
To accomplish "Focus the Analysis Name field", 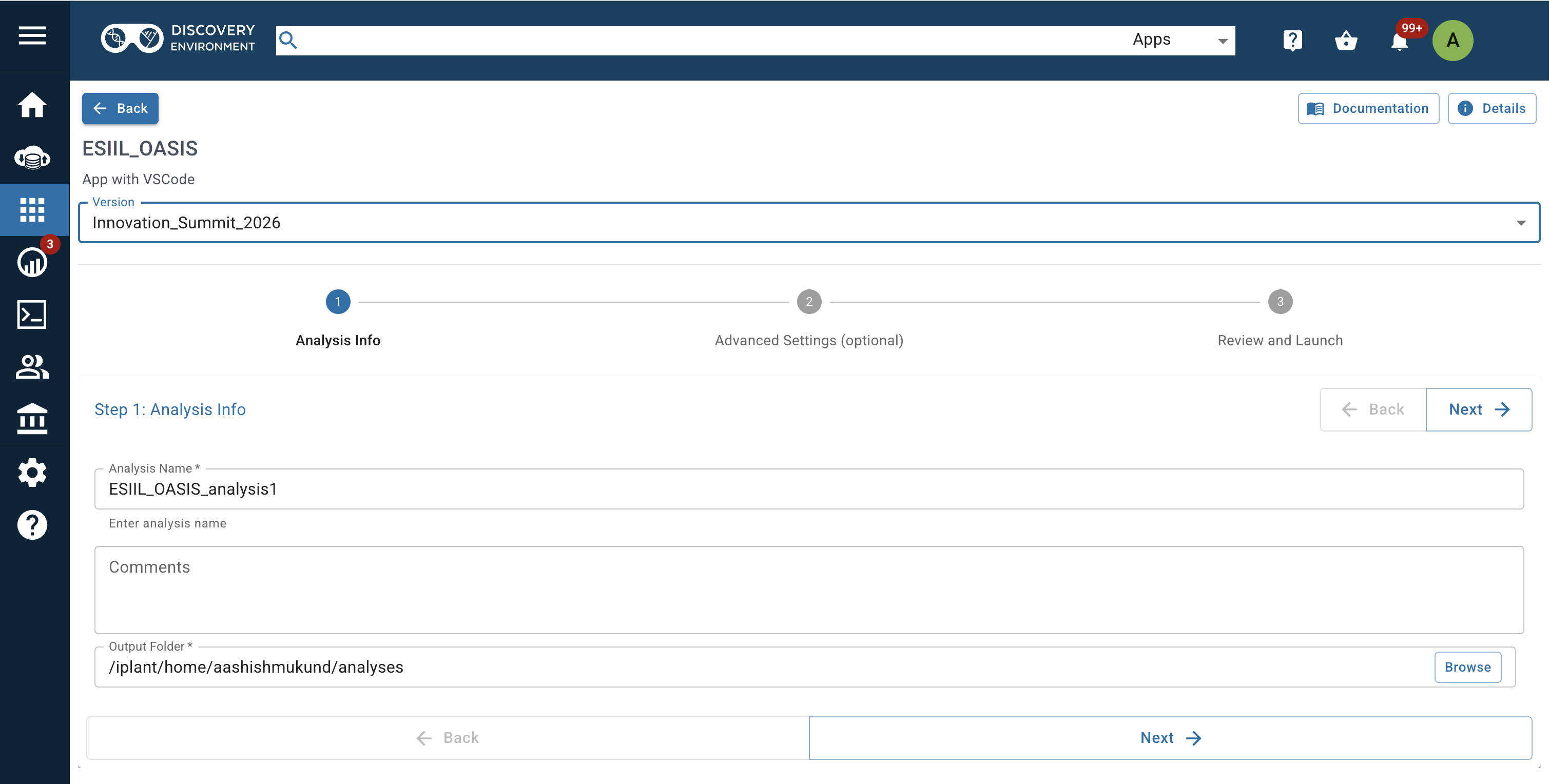I will coord(809,489).
